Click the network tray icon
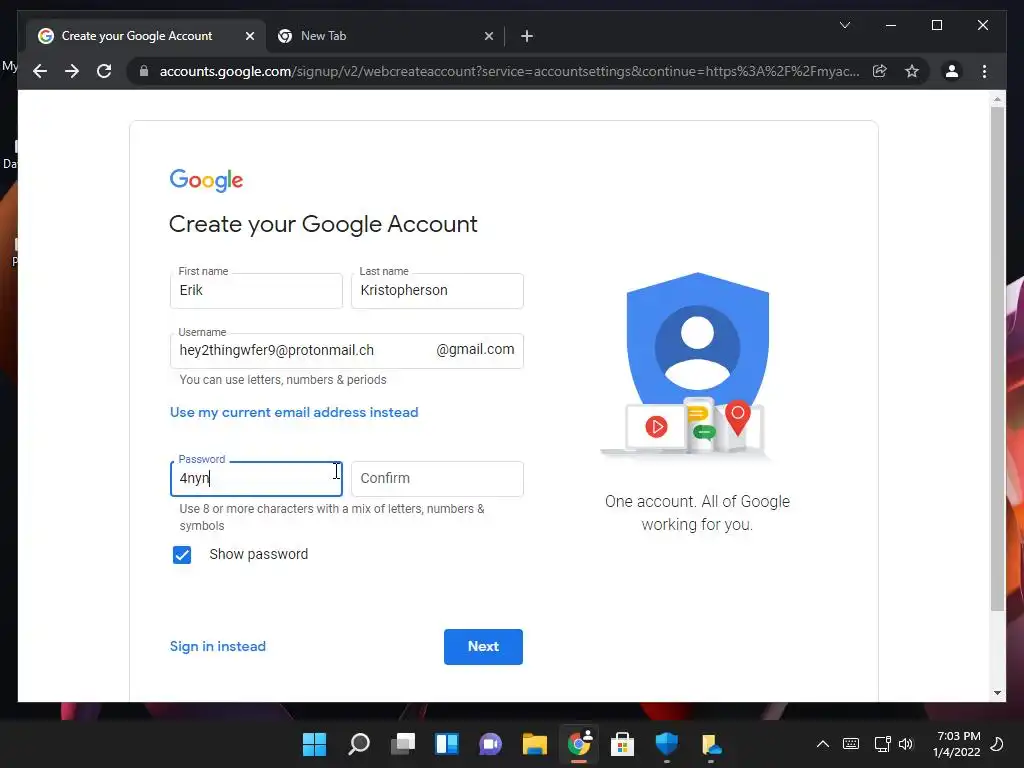The width and height of the screenshot is (1024, 768). coord(882,744)
